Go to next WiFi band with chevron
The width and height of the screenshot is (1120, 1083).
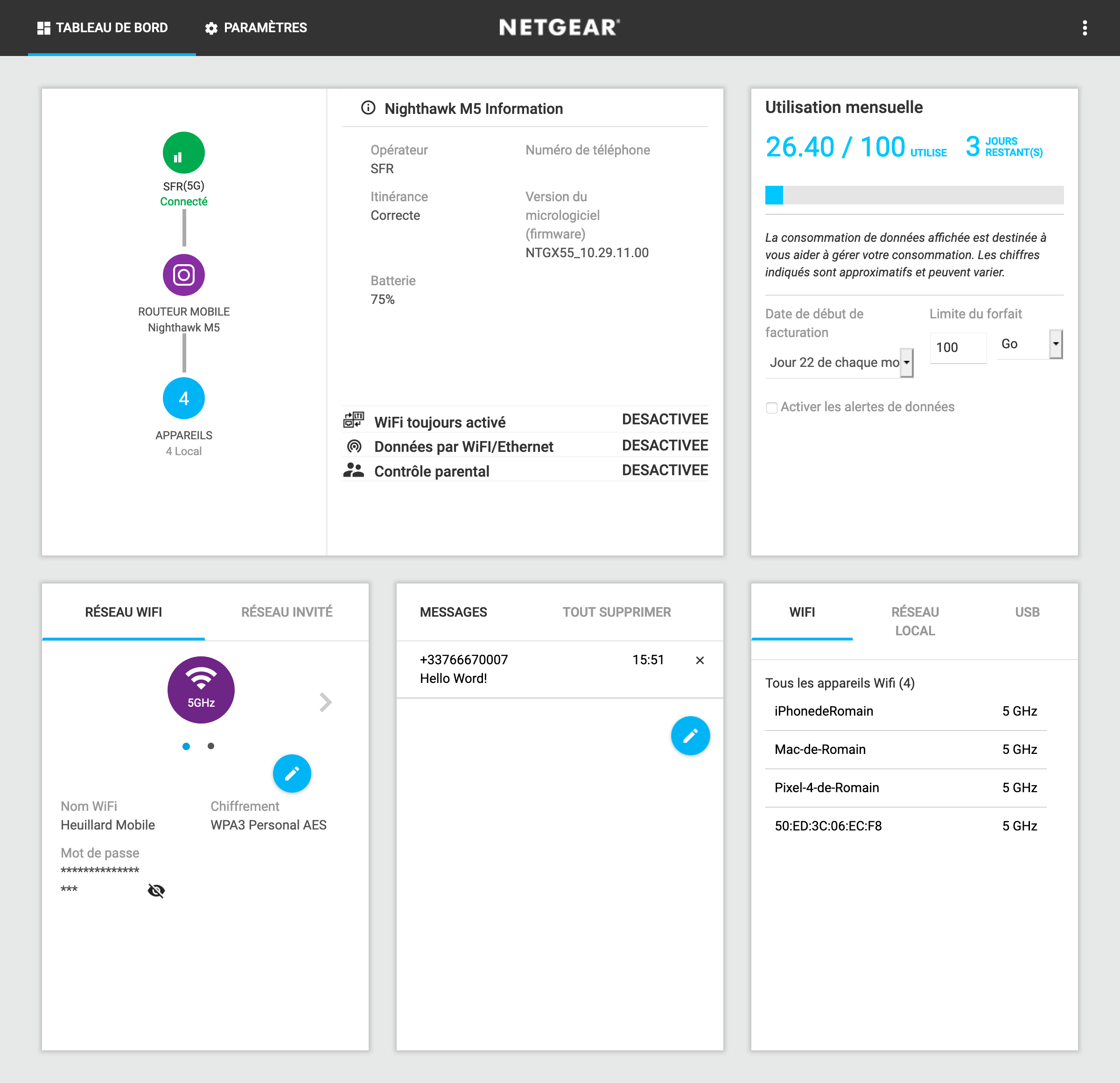pyautogui.click(x=326, y=702)
